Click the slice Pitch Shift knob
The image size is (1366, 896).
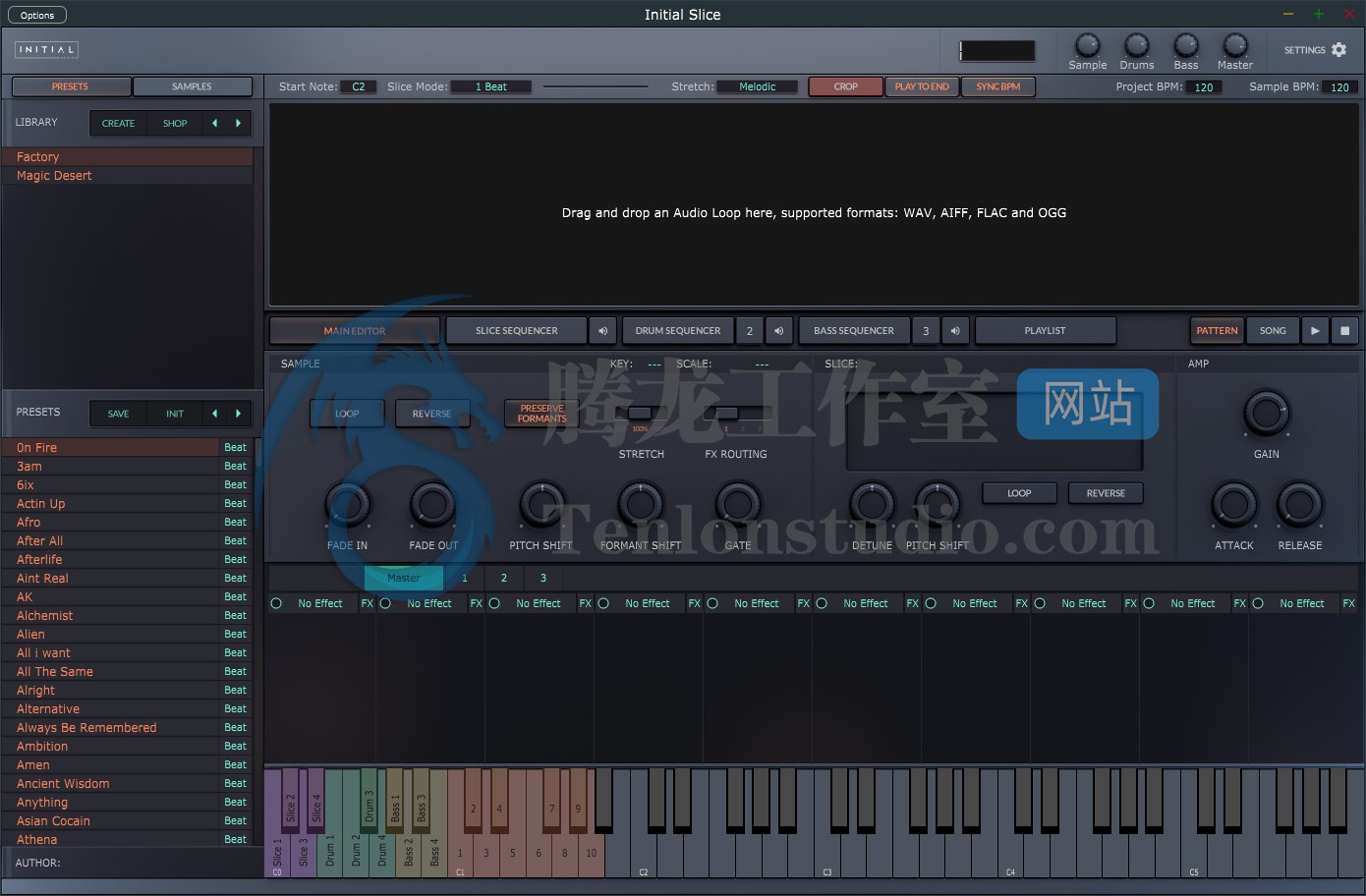click(x=937, y=505)
